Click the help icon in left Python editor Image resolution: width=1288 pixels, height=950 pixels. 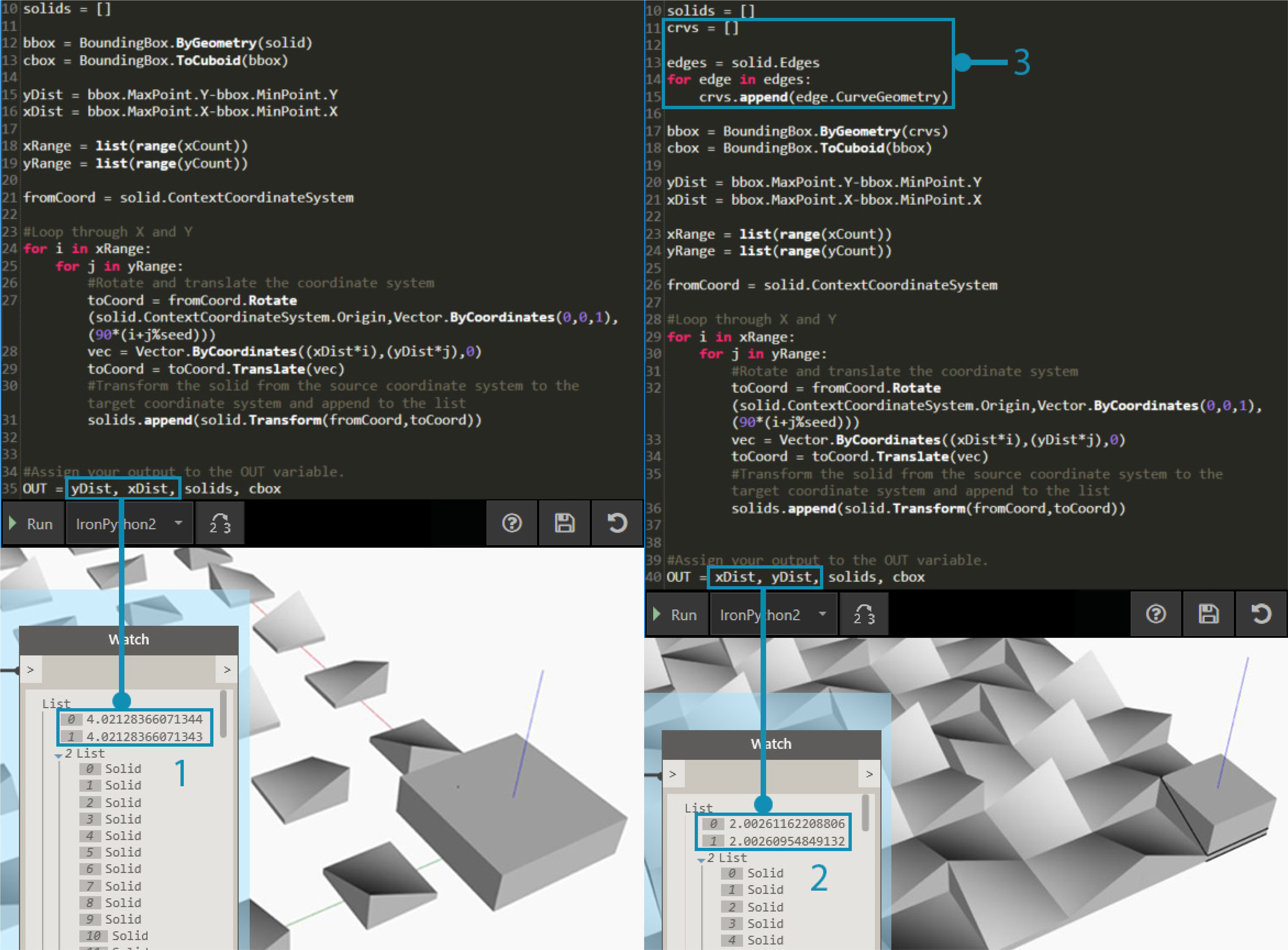(511, 523)
